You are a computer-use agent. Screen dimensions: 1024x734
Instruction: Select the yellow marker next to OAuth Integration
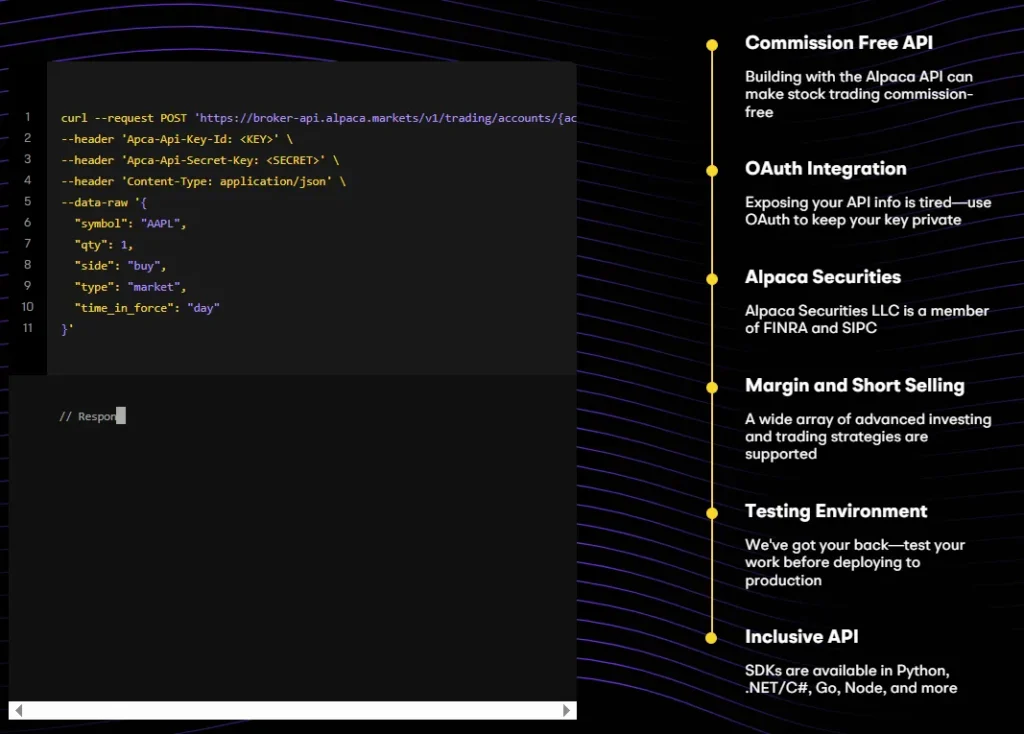(712, 171)
